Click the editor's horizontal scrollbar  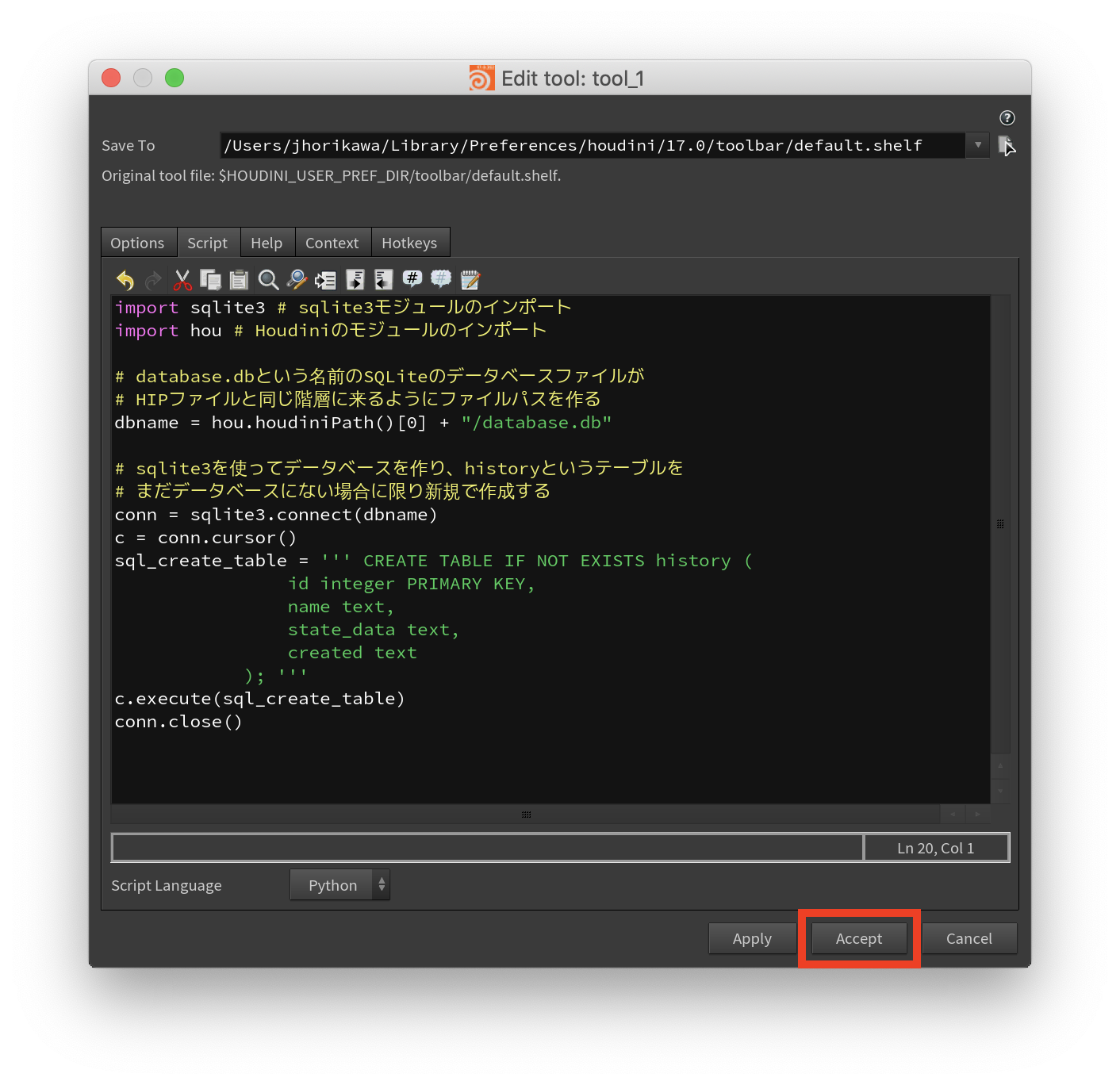526,815
